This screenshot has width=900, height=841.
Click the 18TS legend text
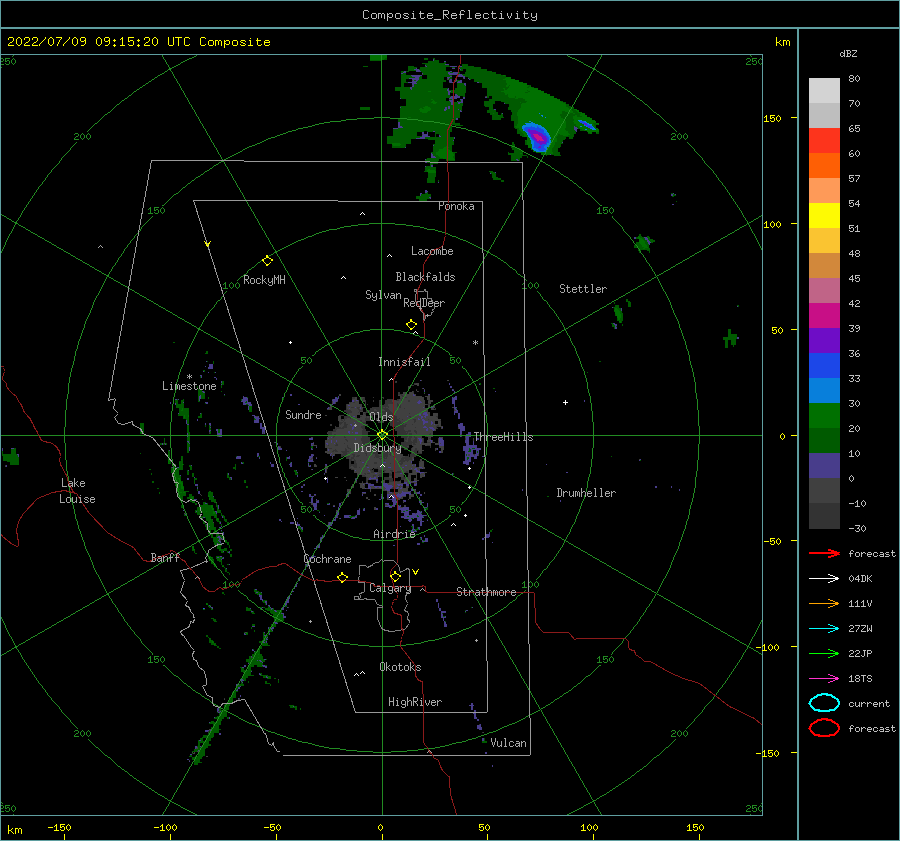pos(860,679)
